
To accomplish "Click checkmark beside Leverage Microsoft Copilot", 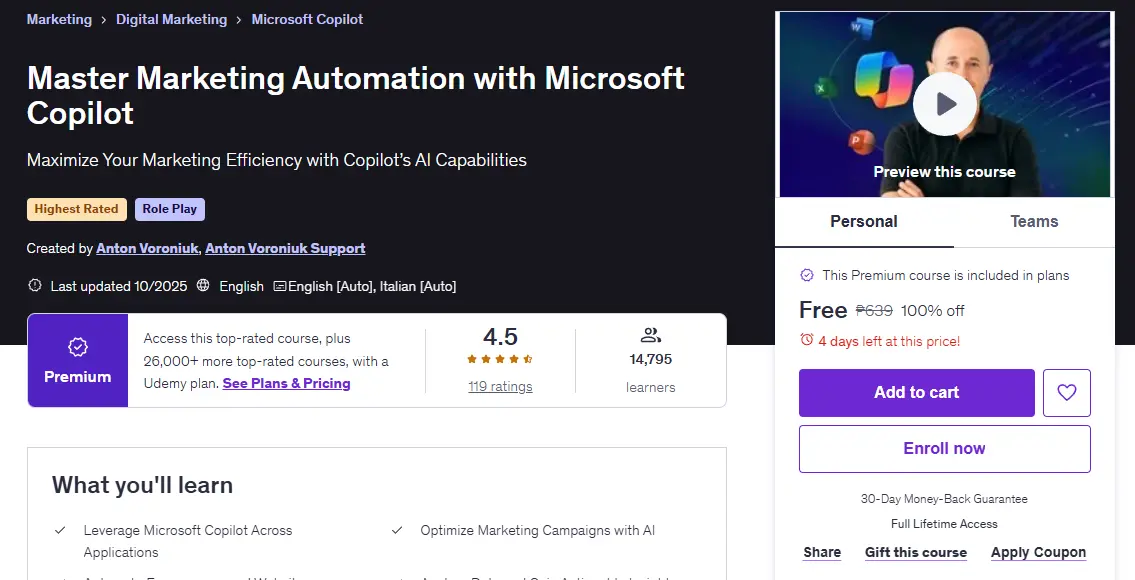I will pos(60,530).
